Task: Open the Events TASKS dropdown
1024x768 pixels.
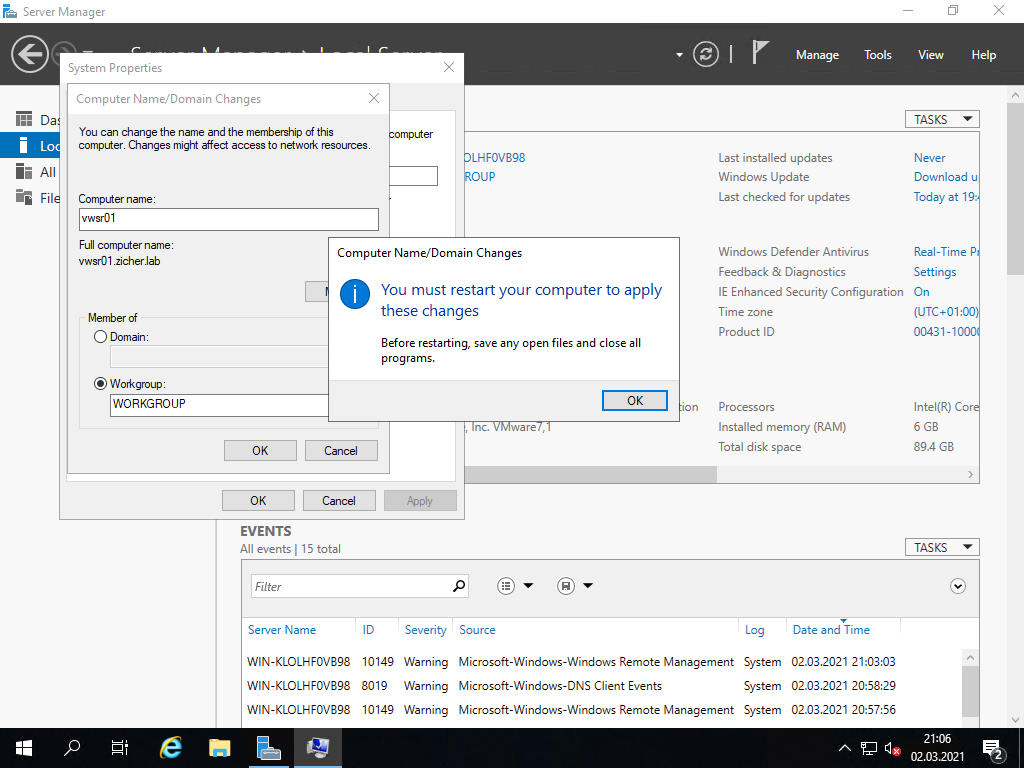Action: [942, 547]
